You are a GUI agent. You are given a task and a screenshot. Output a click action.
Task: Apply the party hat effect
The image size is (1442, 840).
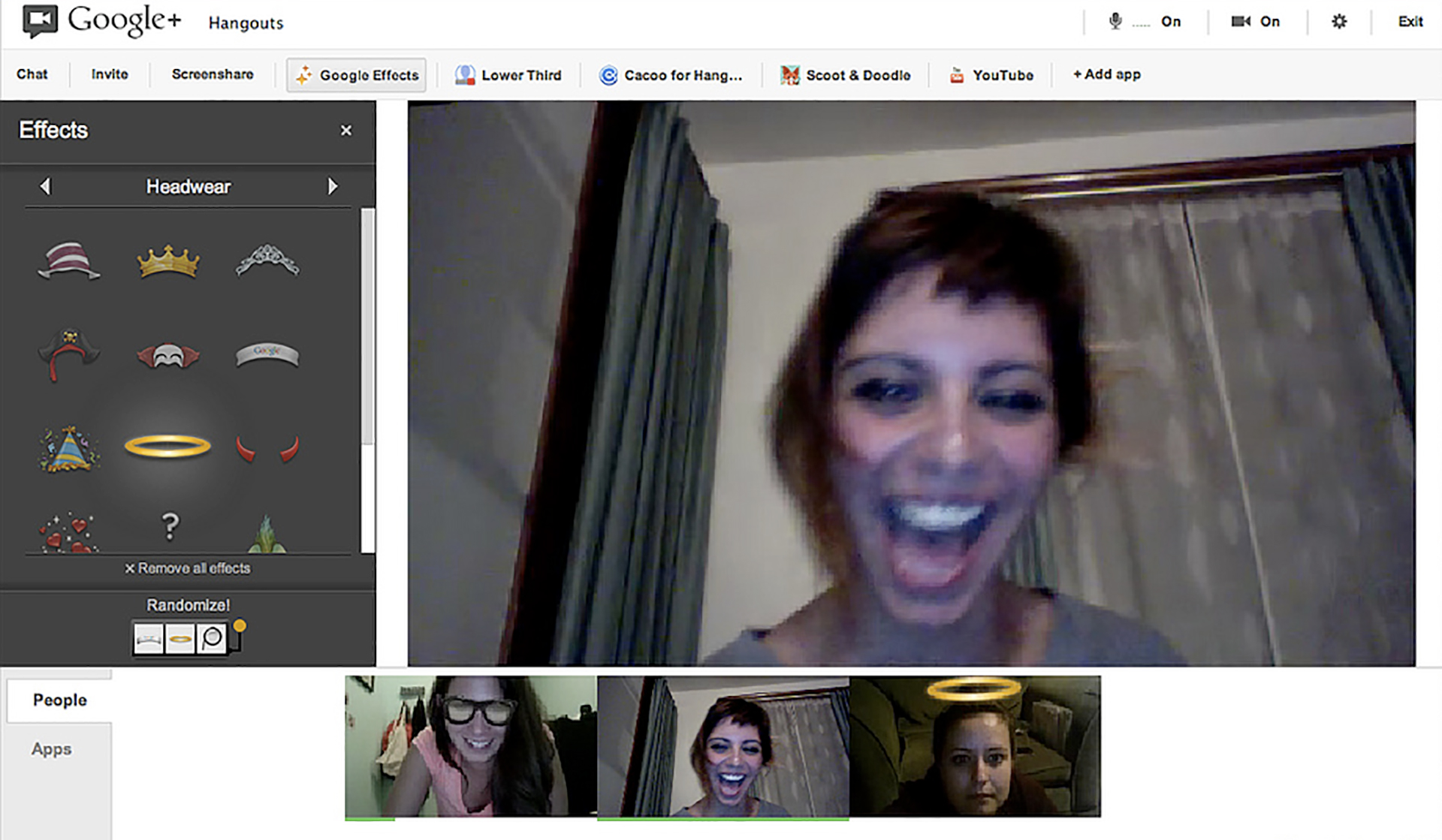tap(68, 449)
